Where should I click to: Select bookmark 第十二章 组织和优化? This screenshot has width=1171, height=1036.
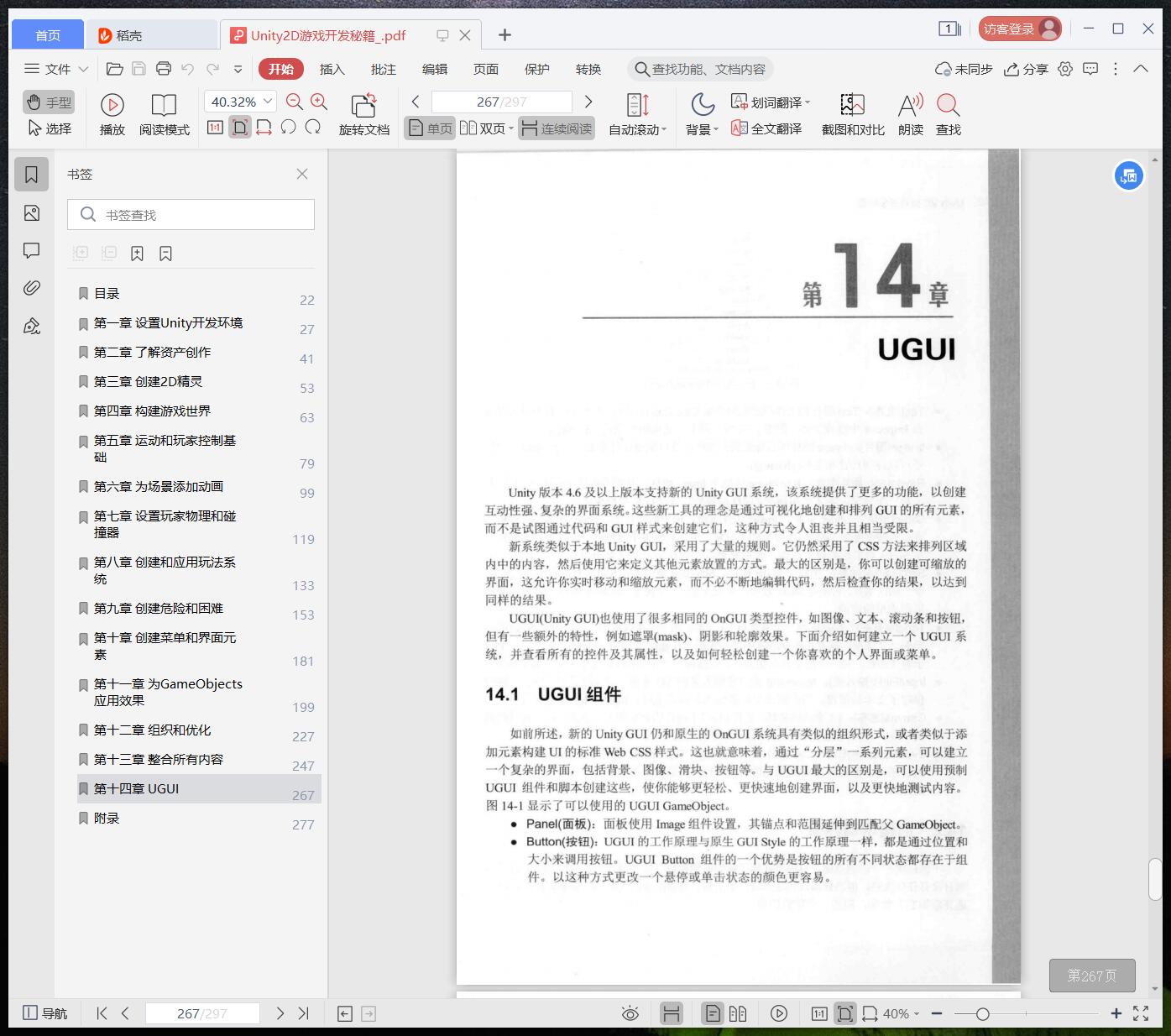[152, 730]
